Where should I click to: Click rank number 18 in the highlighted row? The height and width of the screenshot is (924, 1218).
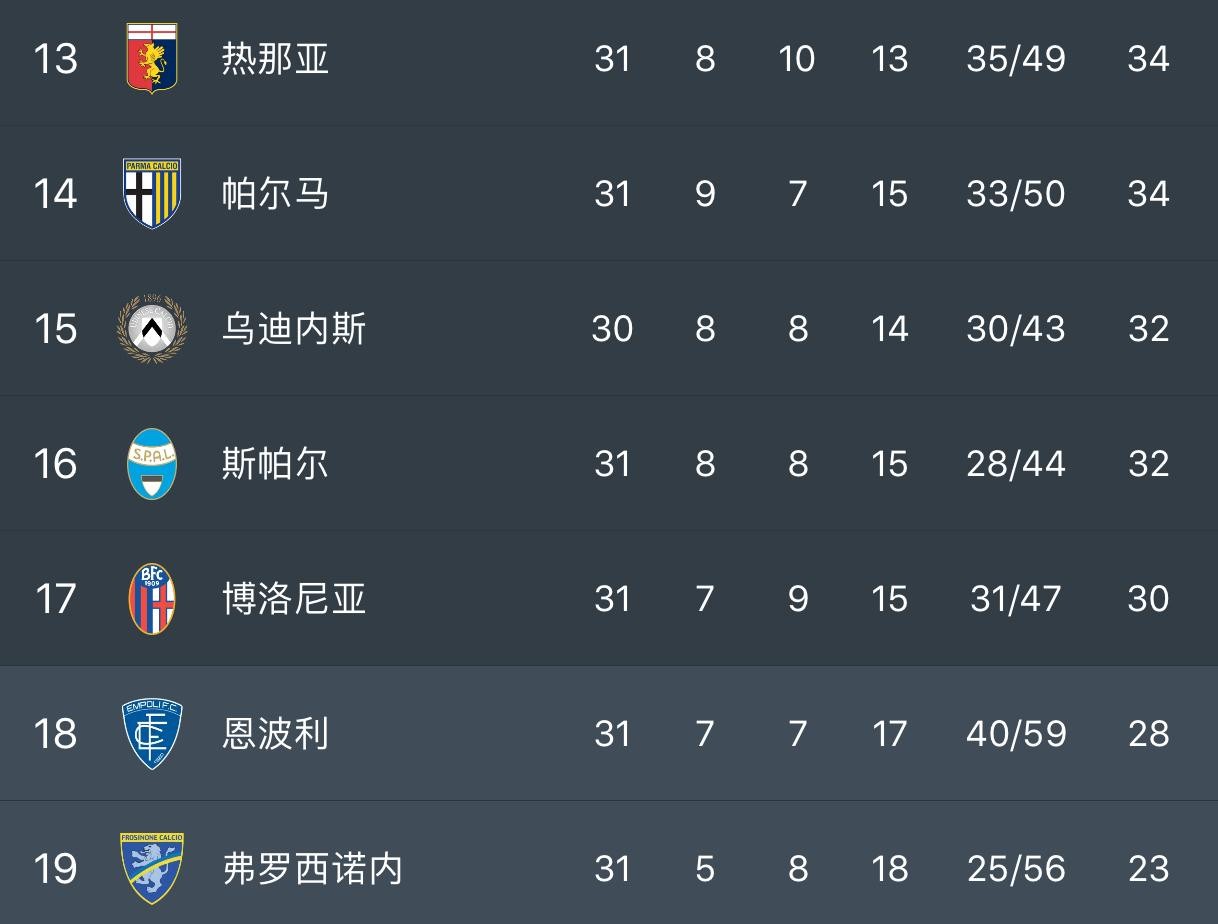[55, 734]
